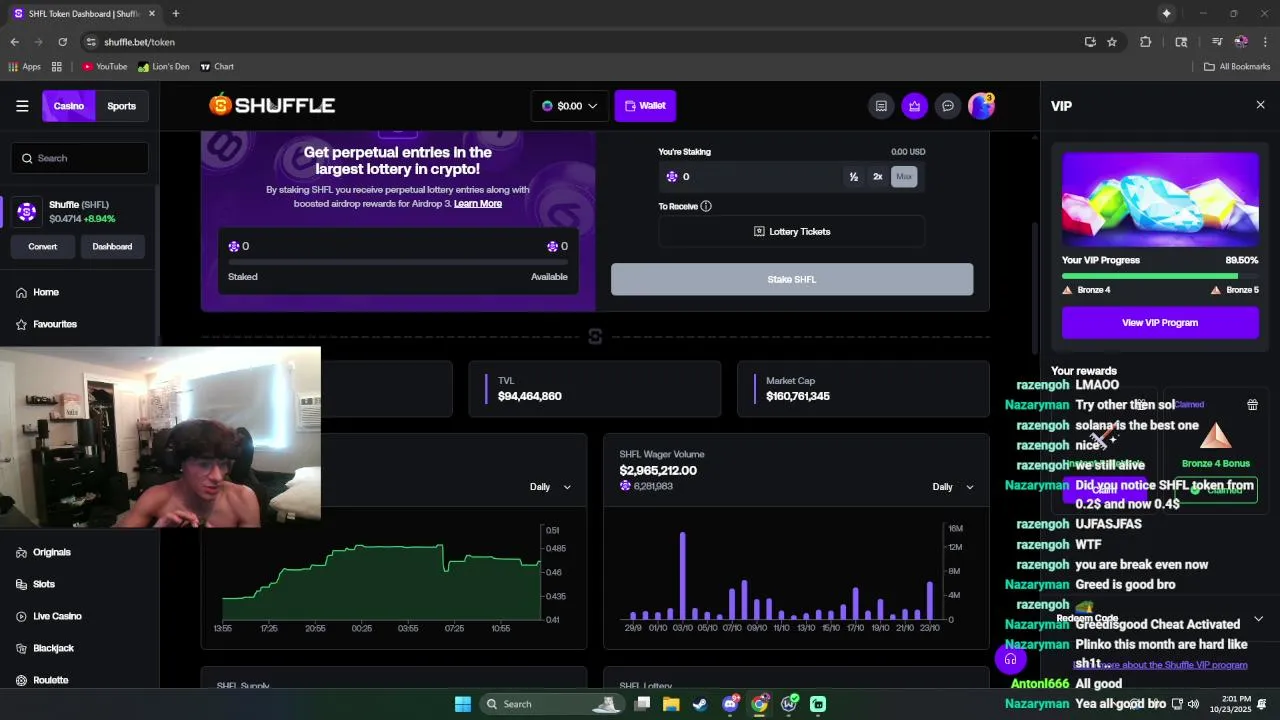
Task: Open the chat bubble icon
Action: click(948, 106)
